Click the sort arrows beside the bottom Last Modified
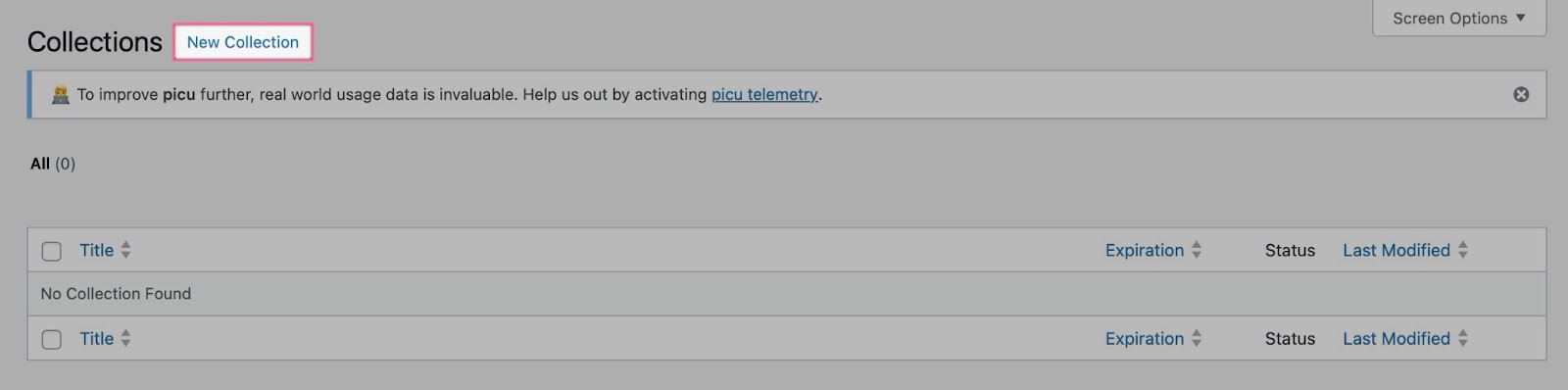Viewport: 1568px width, 390px height. pos(1463,338)
